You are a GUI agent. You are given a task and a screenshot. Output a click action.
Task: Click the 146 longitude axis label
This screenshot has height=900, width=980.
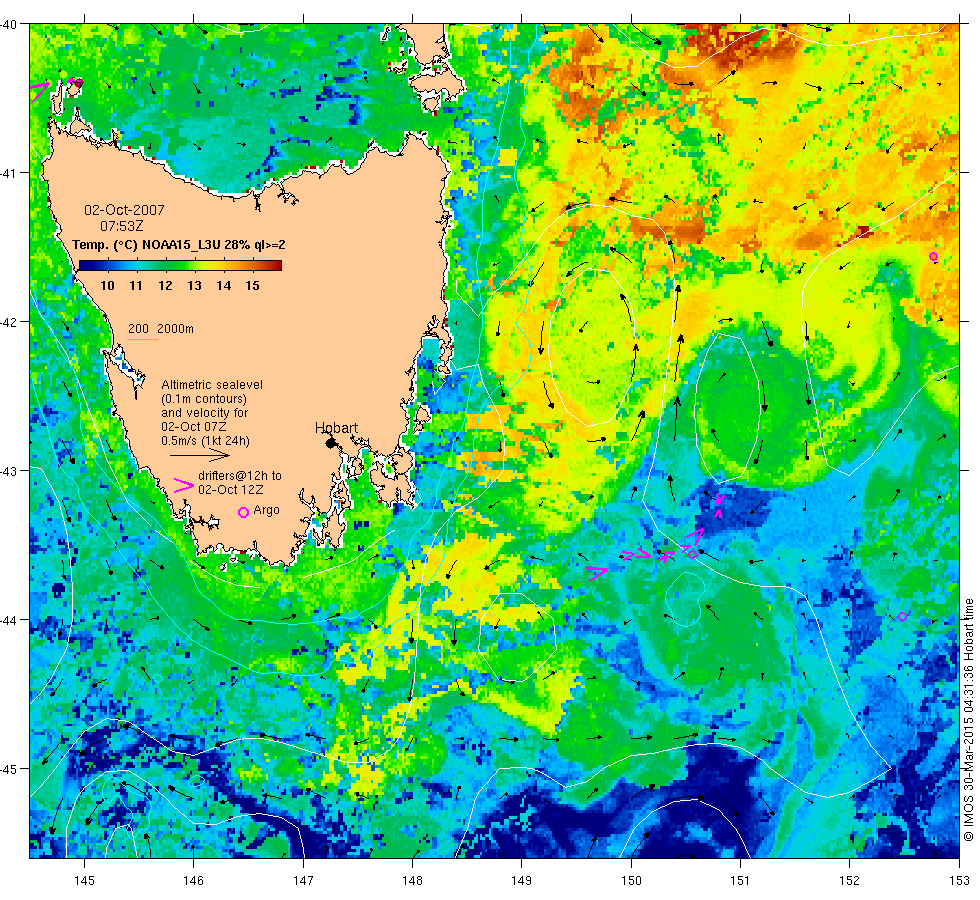[x=194, y=881]
